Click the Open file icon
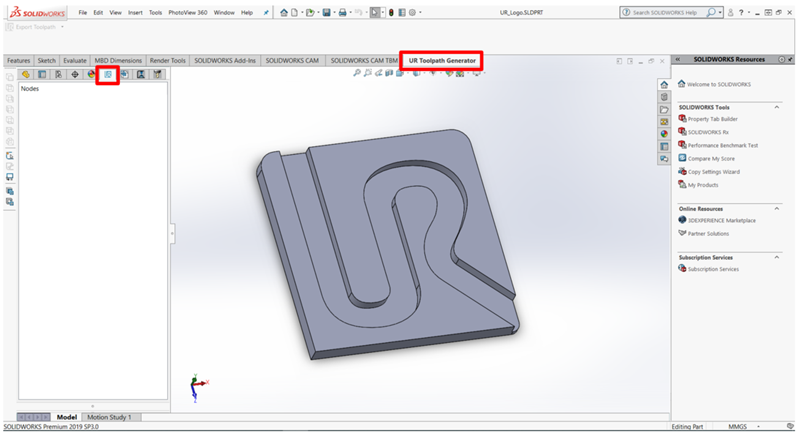Screen dimensions: 800x436 310,12
